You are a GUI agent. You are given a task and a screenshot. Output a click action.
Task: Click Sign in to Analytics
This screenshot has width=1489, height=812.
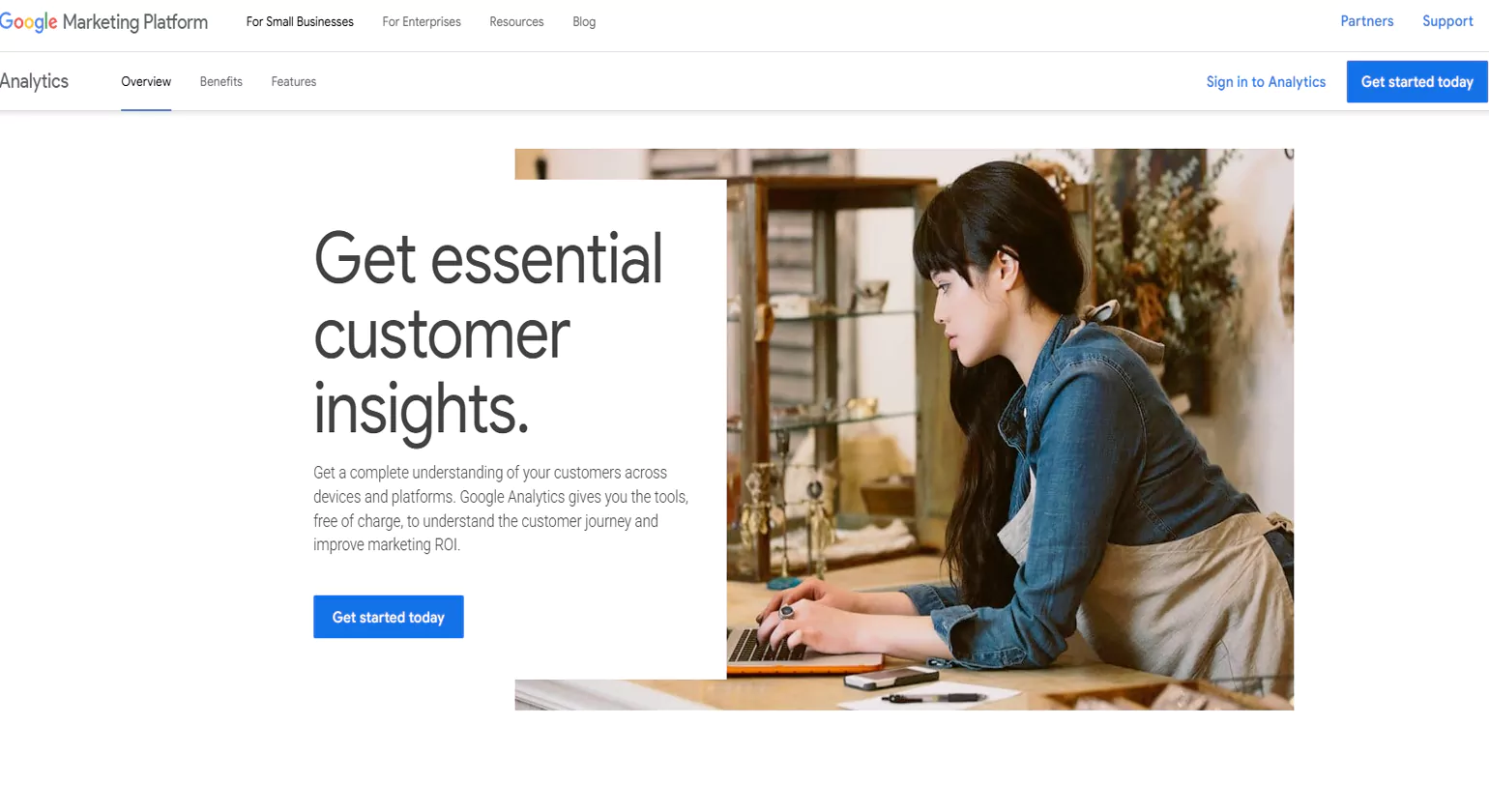pyautogui.click(x=1266, y=82)
